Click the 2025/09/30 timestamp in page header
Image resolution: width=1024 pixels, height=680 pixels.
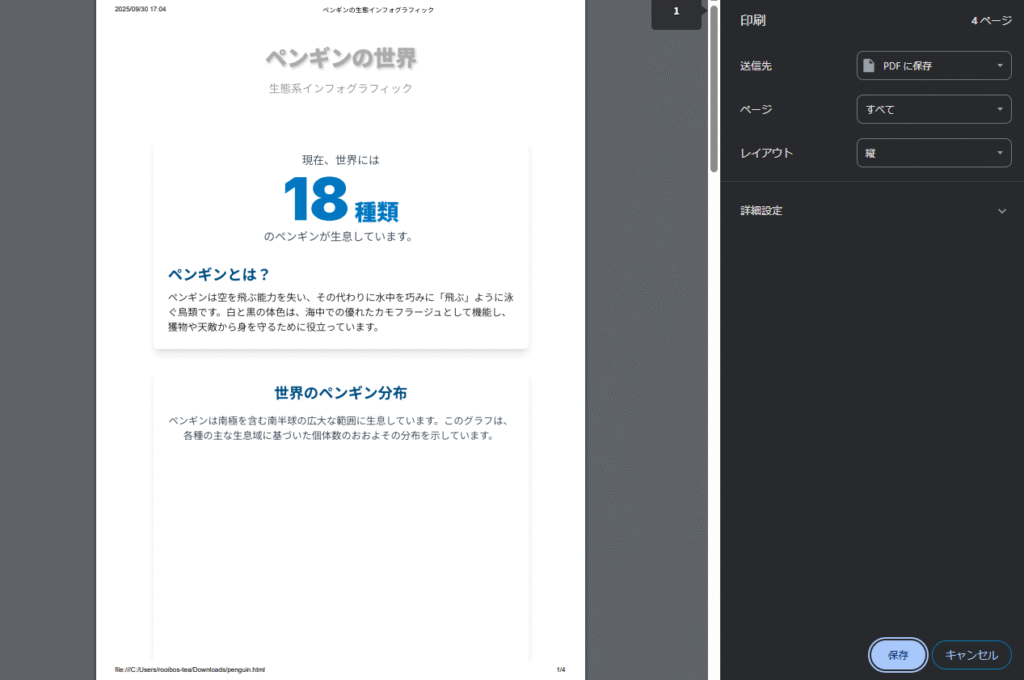(x=140, y=9)
